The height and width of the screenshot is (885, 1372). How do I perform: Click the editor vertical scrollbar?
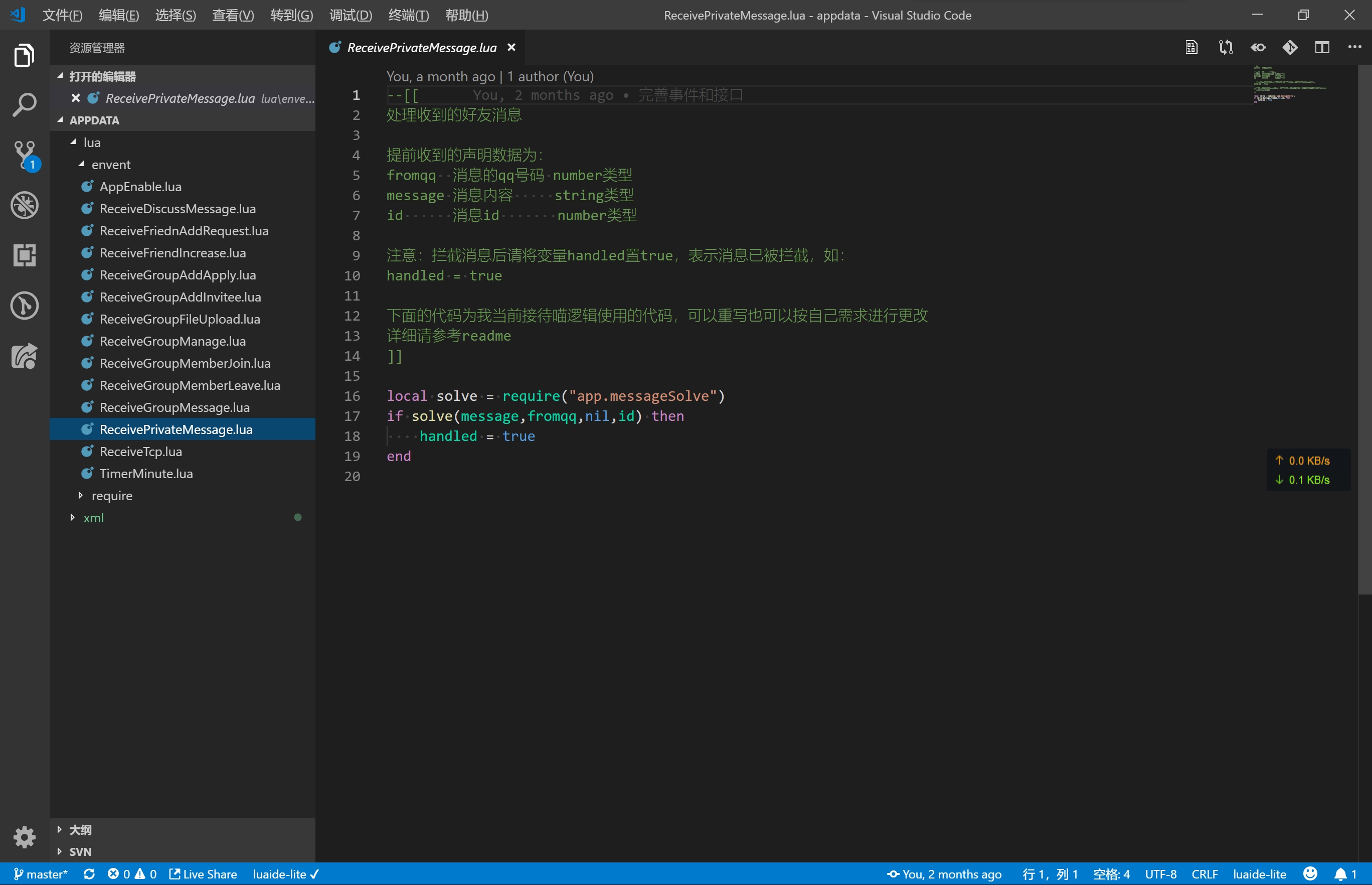[1365, 330]
